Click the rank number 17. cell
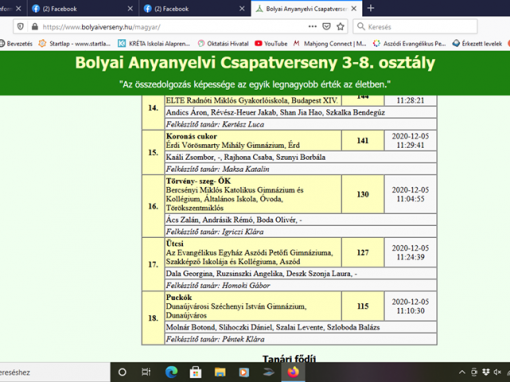 click(153, 265)
